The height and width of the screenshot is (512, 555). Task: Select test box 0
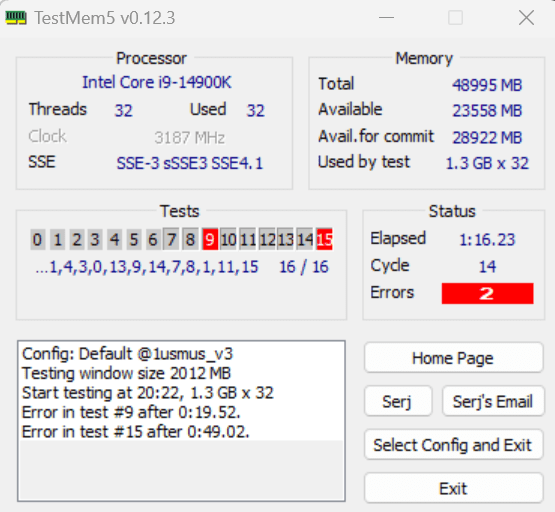[x=38, y=240]
